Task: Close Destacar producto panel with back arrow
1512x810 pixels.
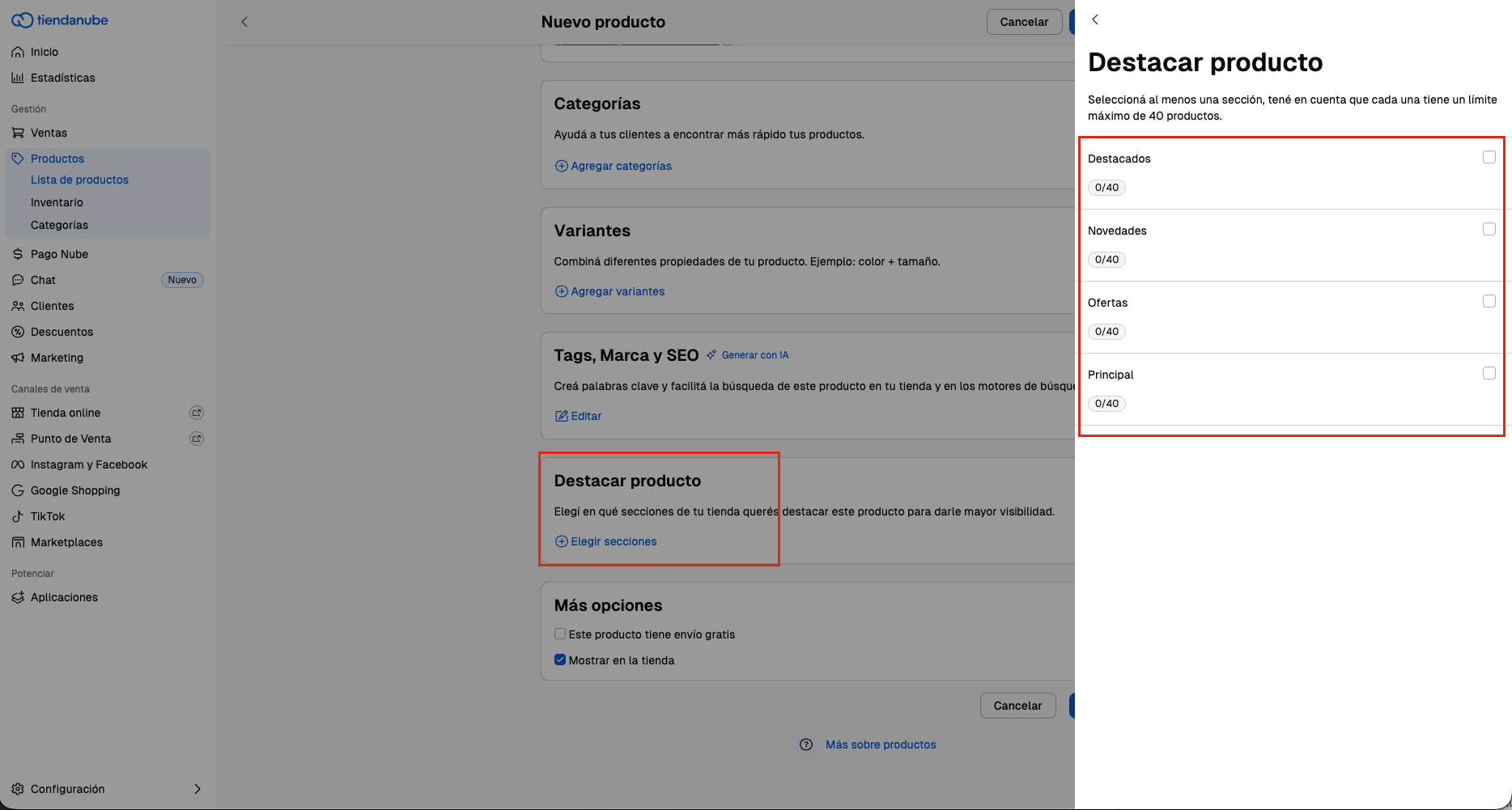Action: tap(1095, 19)
